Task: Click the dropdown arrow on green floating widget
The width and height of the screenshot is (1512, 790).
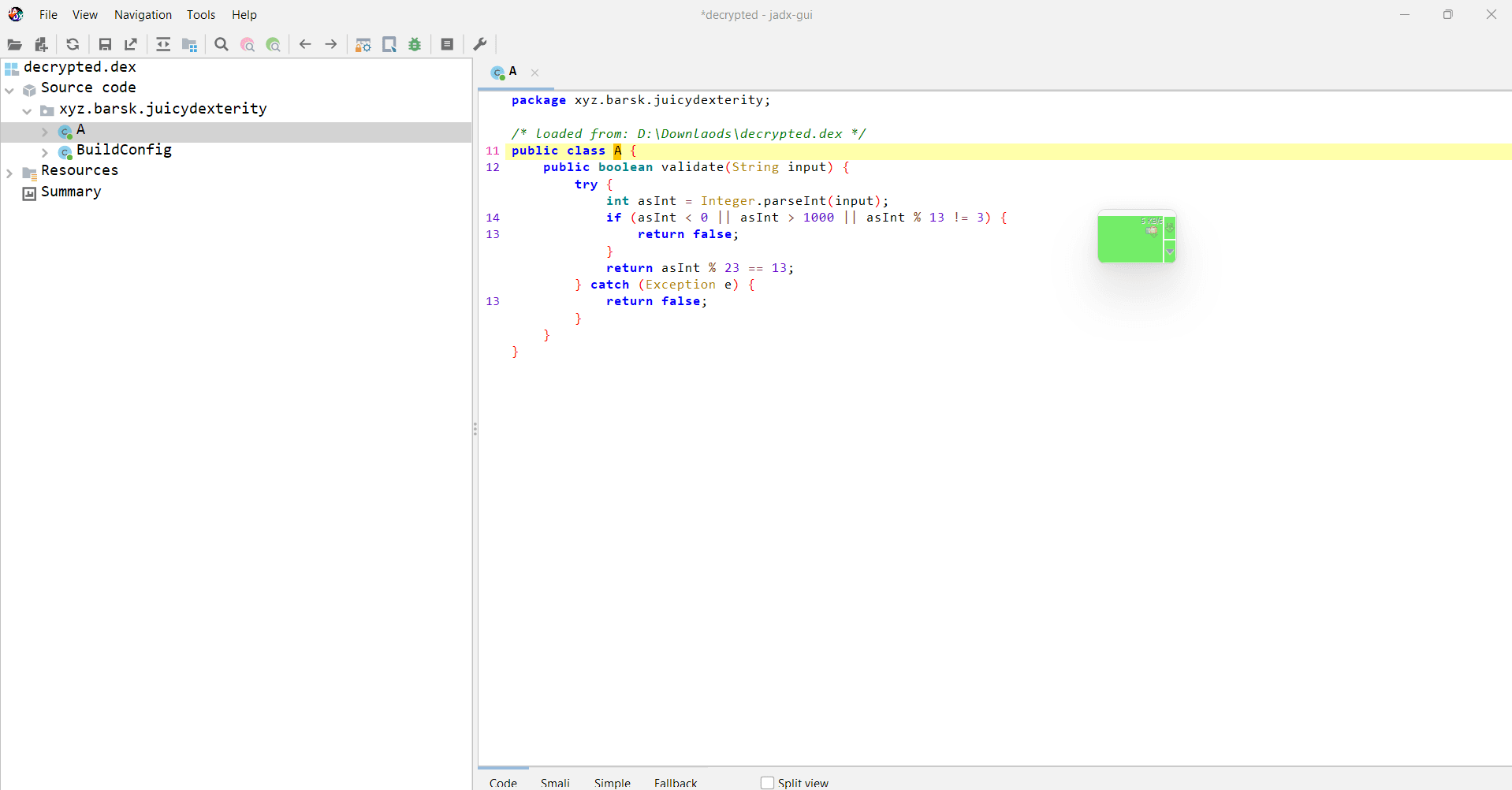Action: [1170, 252]
